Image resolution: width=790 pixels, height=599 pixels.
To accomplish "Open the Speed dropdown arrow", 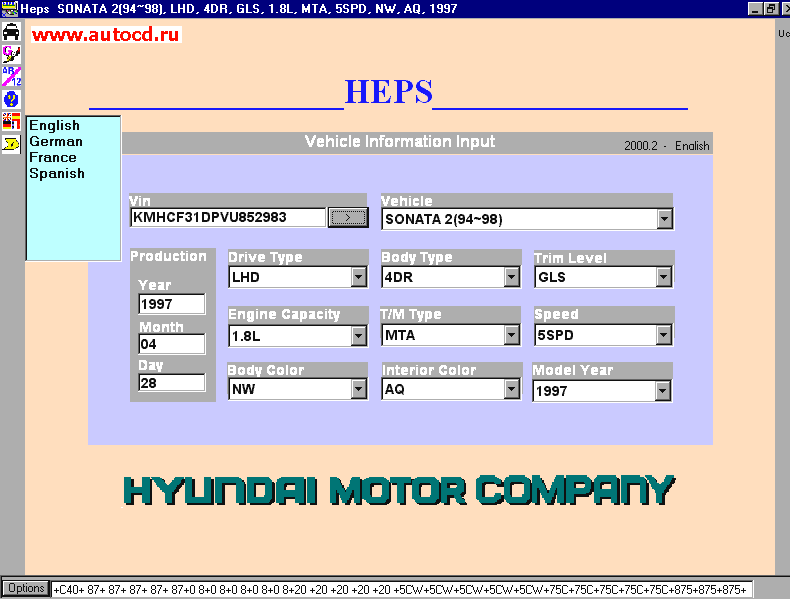I will tap(664, 335).
